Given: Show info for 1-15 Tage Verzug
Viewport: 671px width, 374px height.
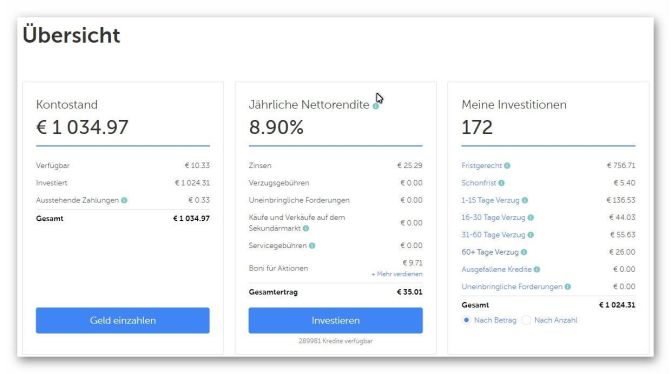Looking at the screenshot, I should coord(525,200).
